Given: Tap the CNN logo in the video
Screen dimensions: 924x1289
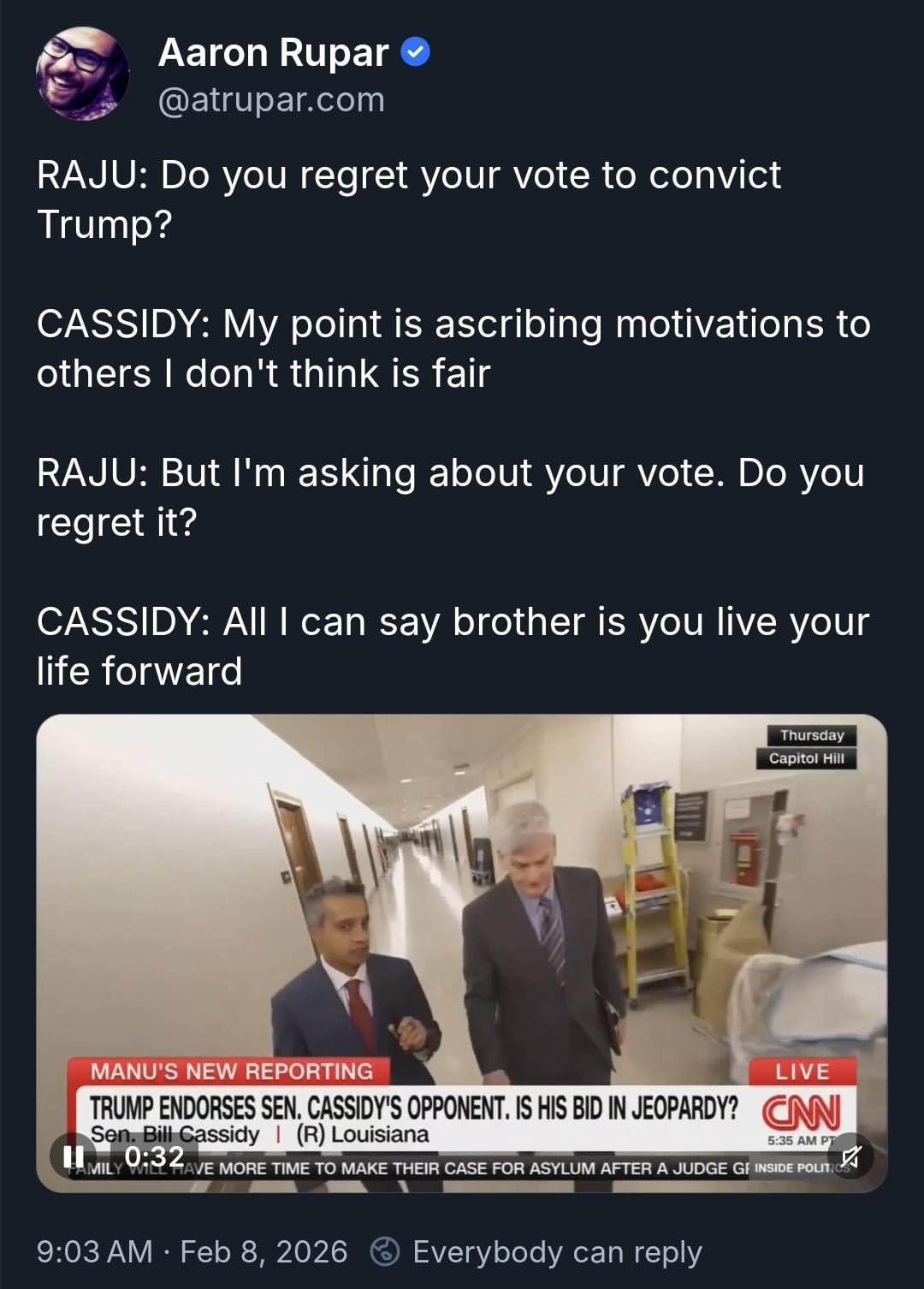Looking at the screenshot, I should tap(802, 1112).
